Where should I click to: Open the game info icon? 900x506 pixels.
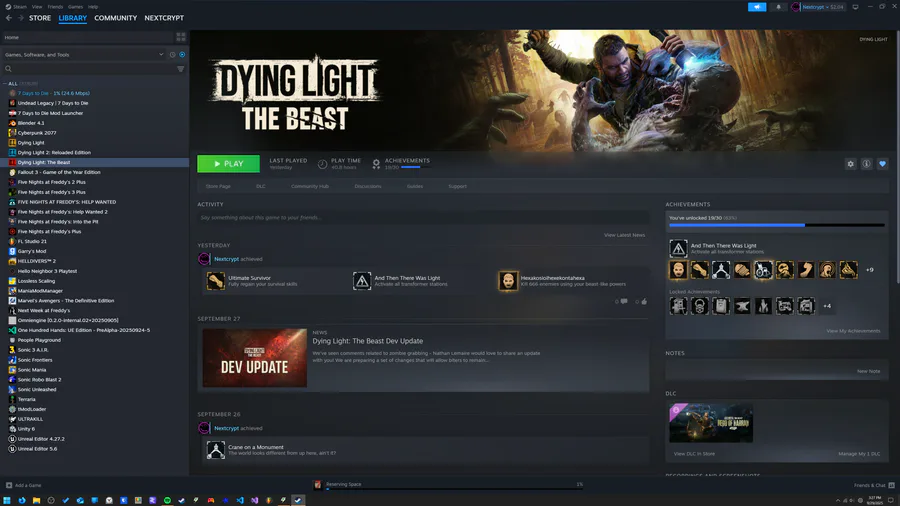(867, 164)
